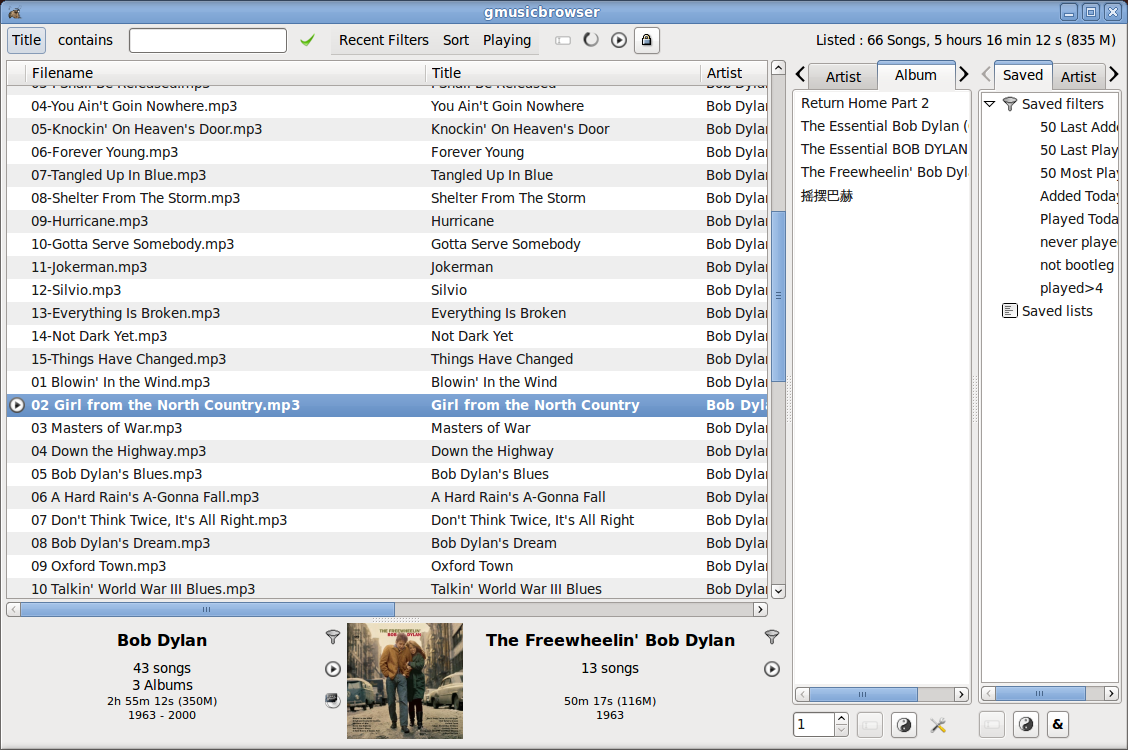Click right arrow of Saved panel scrollbar
This screenshot has width=1128, height=750.
click(1111, 694)
